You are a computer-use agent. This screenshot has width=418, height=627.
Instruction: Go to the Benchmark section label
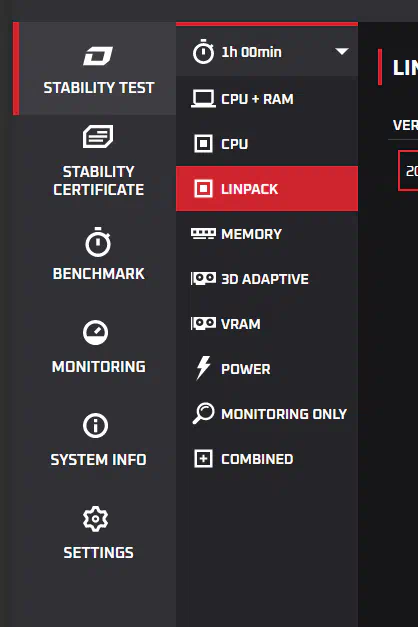coord(99,274)
